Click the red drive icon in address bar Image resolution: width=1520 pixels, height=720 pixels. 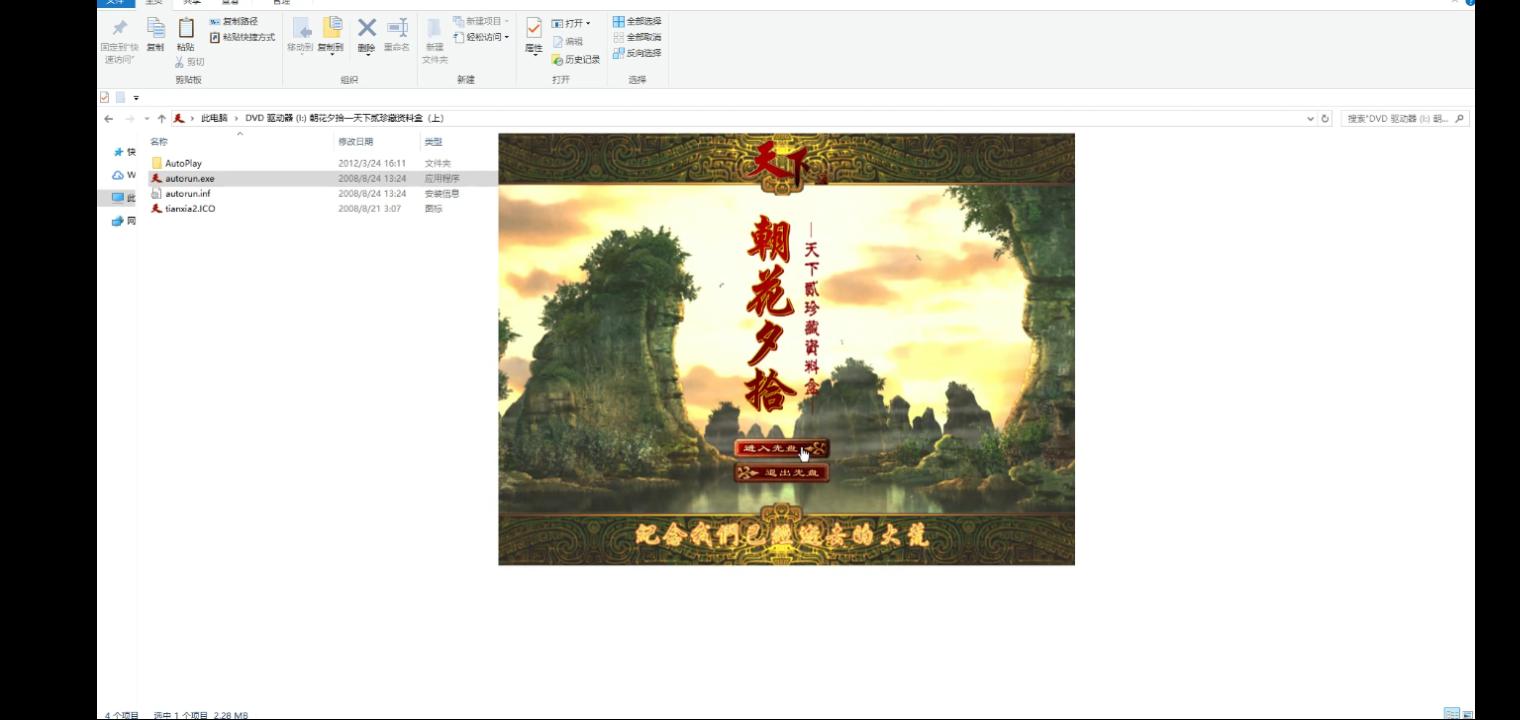[179, 118]
